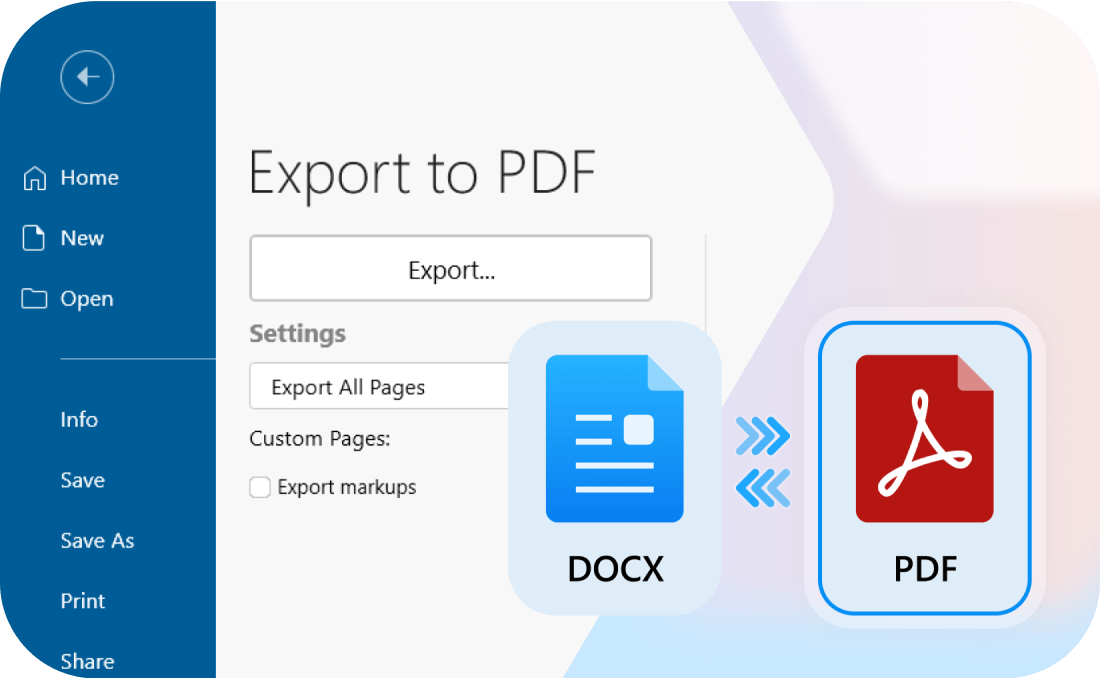Go to Share in the sidebar
1100x678 pixels.
tap(87, 661)
